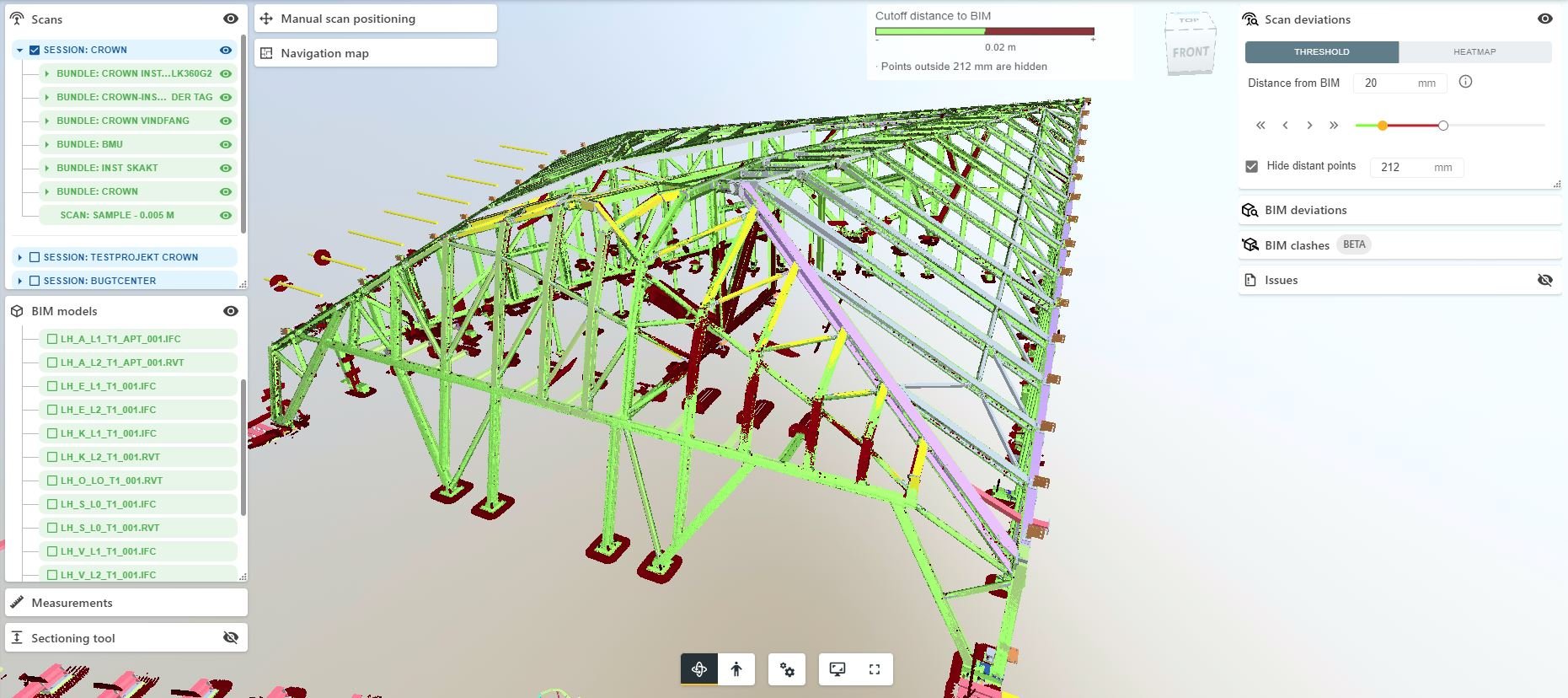Expand SESSION: BUGTCENTER arrow
Viewport: 1568px width, 698px height.
pos(19,281)
